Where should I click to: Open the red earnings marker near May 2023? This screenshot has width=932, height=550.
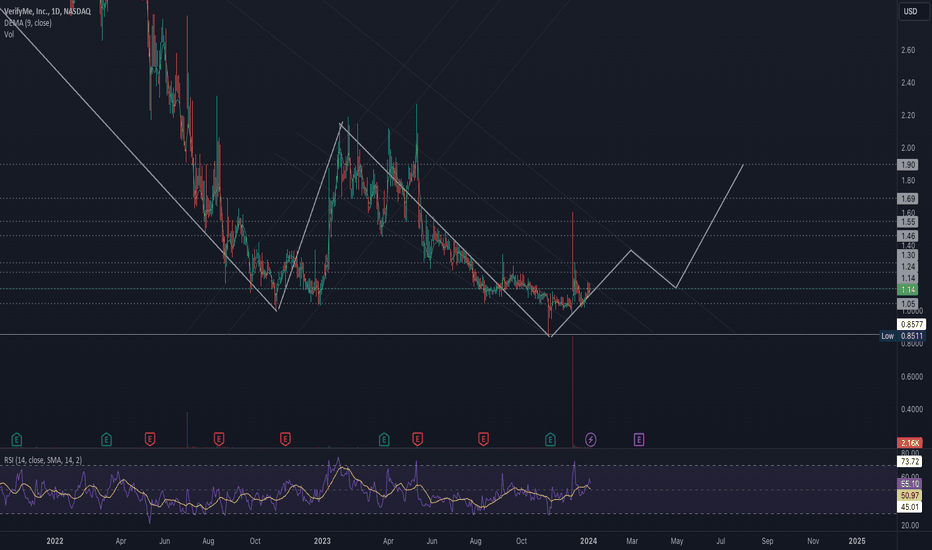coord(417,439)
